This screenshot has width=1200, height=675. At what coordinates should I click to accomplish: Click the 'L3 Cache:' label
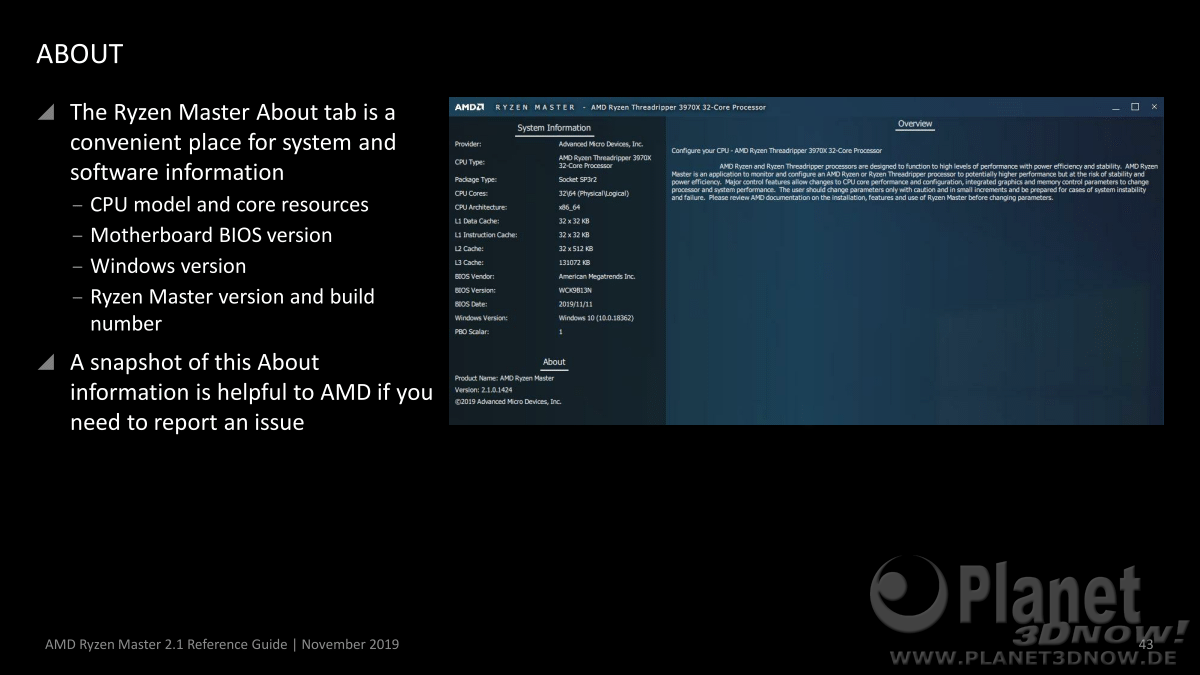tap(469, 263)
